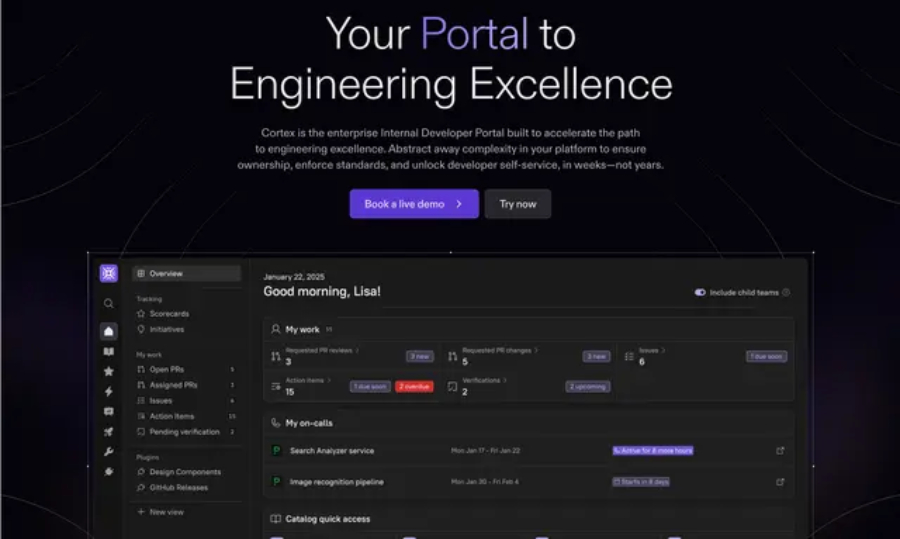Click pull-request icon beside Requested PR reviews
Screen dimensions: 900x539
[276, 356]
